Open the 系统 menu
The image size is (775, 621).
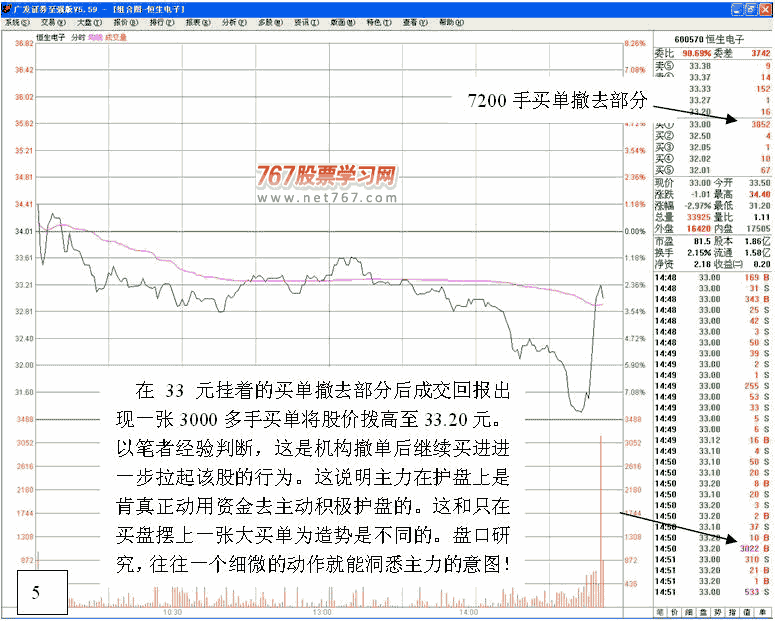click(x=18, y=22)
